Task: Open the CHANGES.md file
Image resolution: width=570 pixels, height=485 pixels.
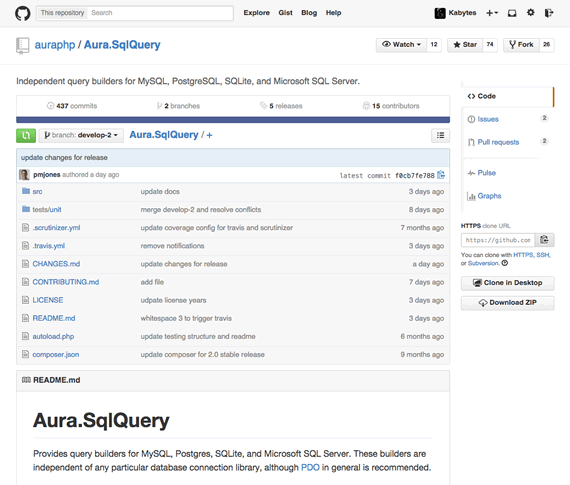Action: [56, 264]
